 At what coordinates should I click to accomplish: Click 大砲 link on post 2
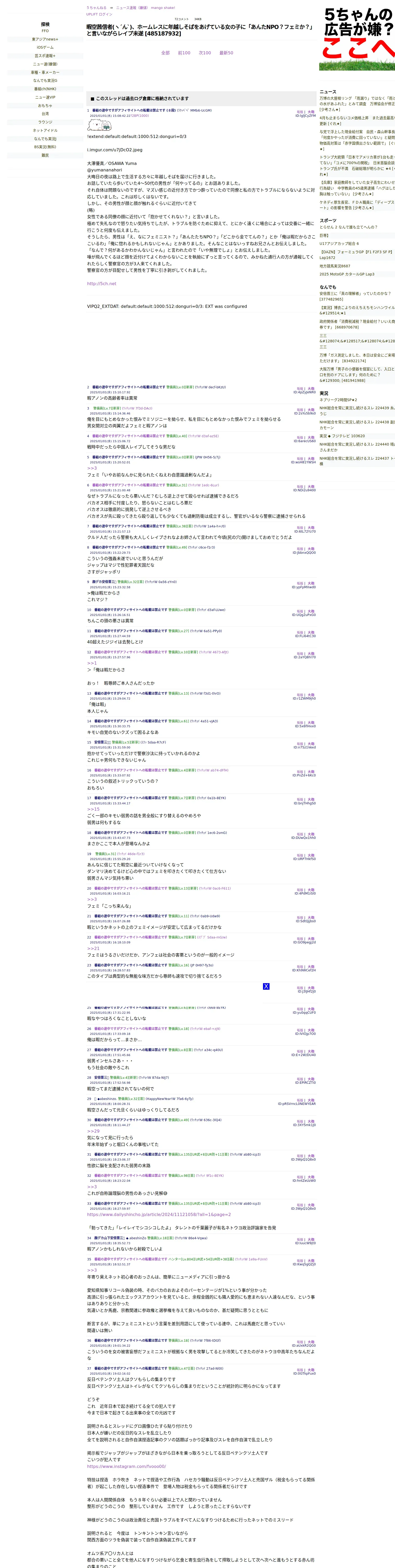(x=311, y=388)
